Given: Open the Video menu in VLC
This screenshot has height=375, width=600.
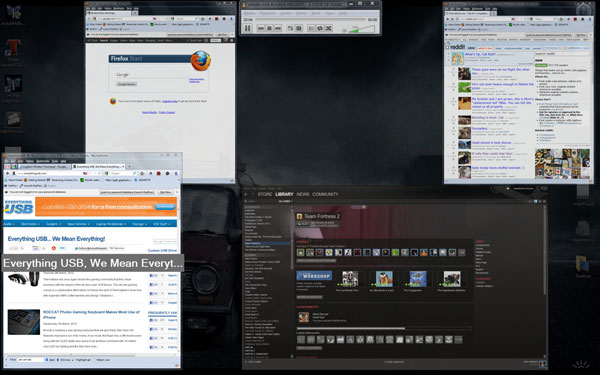Looking at the screenshot, I should (302, 13).
